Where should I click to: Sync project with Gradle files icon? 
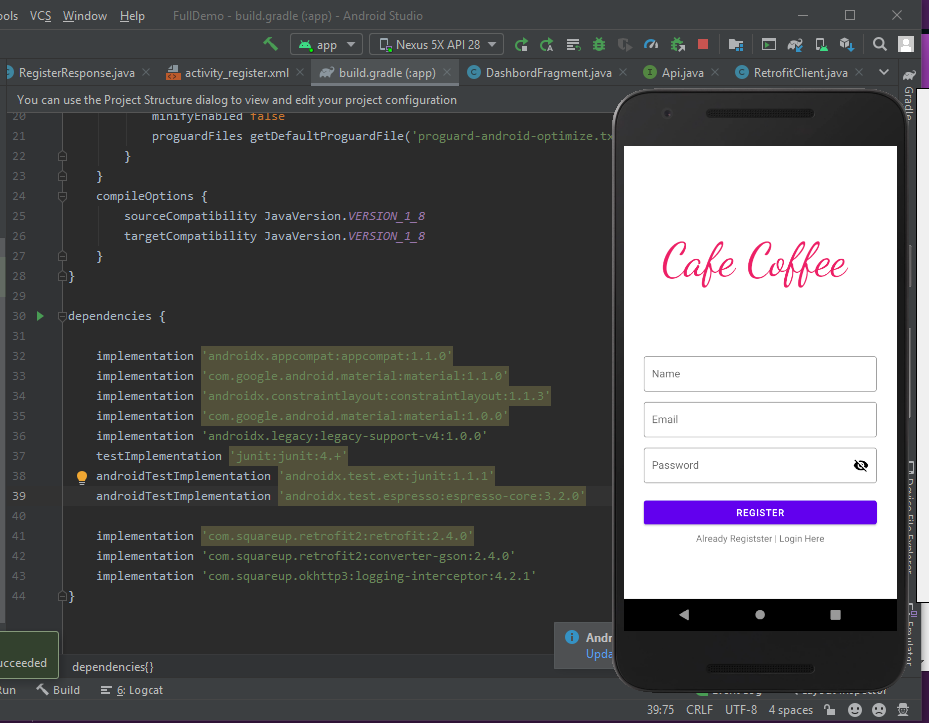[795, 44]
